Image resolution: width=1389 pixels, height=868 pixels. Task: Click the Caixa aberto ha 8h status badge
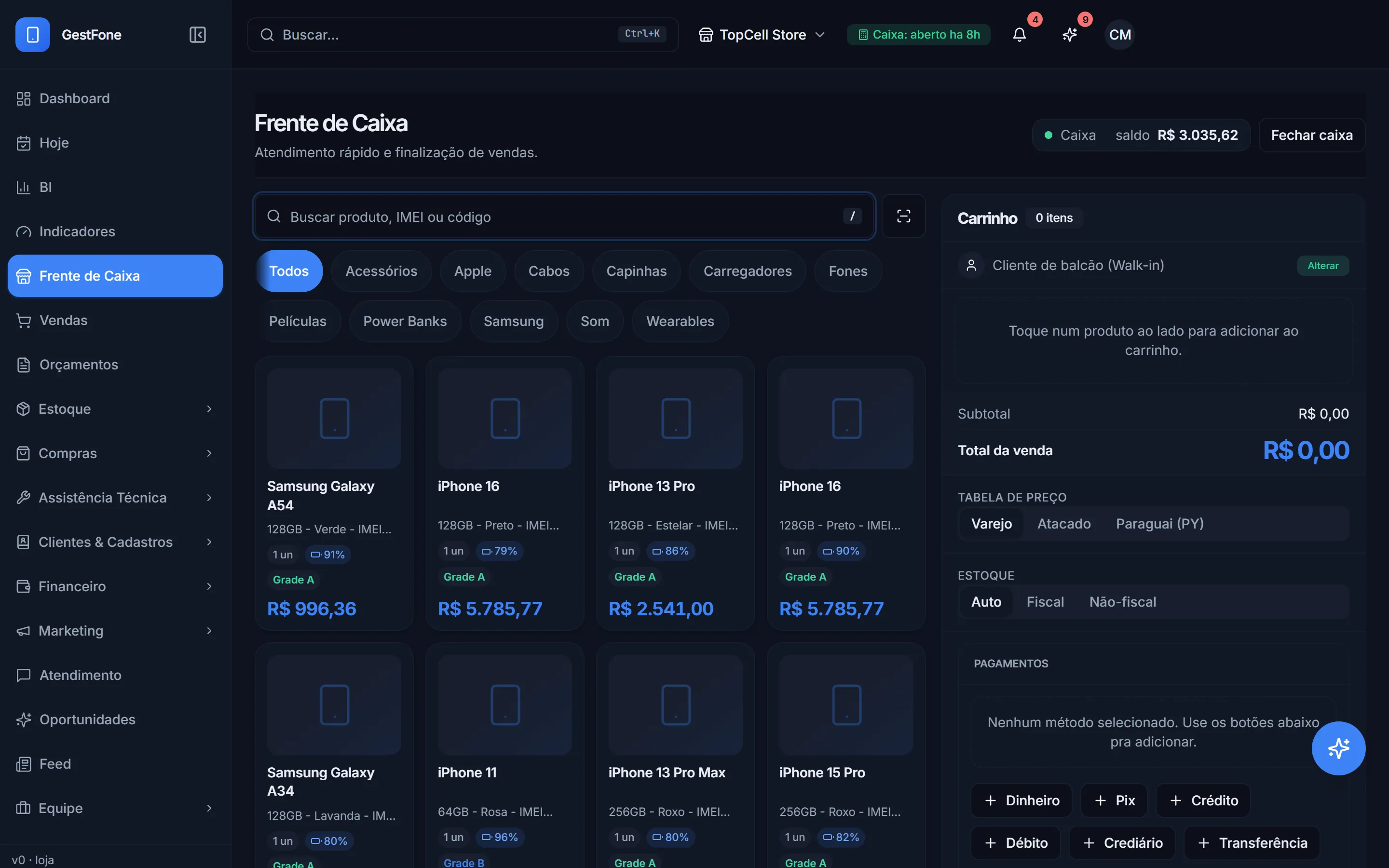[918, 34]
